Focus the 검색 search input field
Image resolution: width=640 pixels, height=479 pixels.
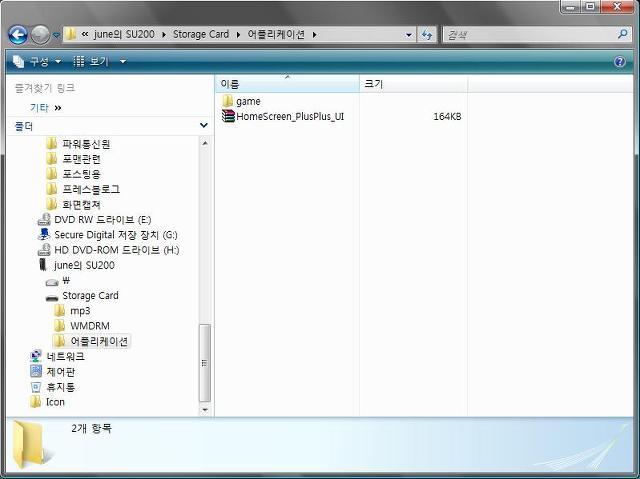point(529,35)
